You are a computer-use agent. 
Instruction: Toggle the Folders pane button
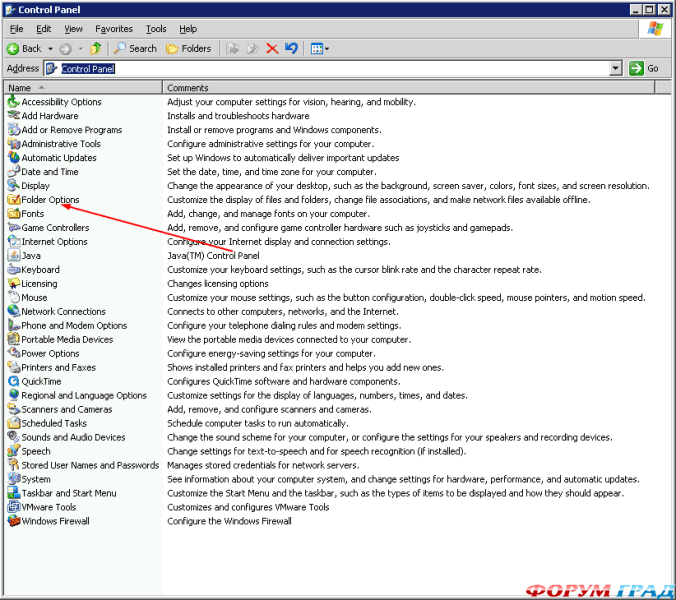(x=189, y=48)
